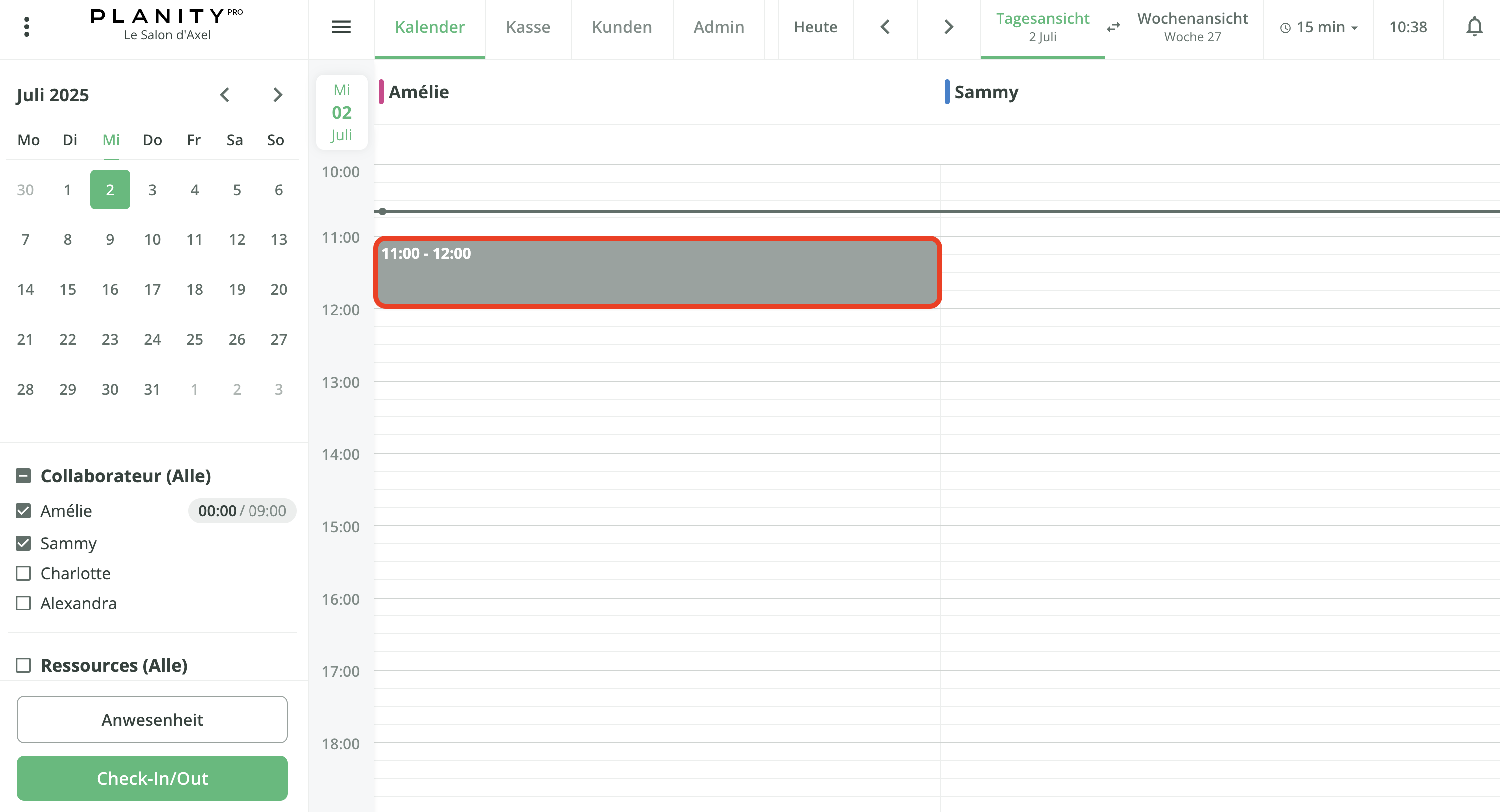Open the 11:00 - 12:00 blocked slot

click(x=657, y=272)
